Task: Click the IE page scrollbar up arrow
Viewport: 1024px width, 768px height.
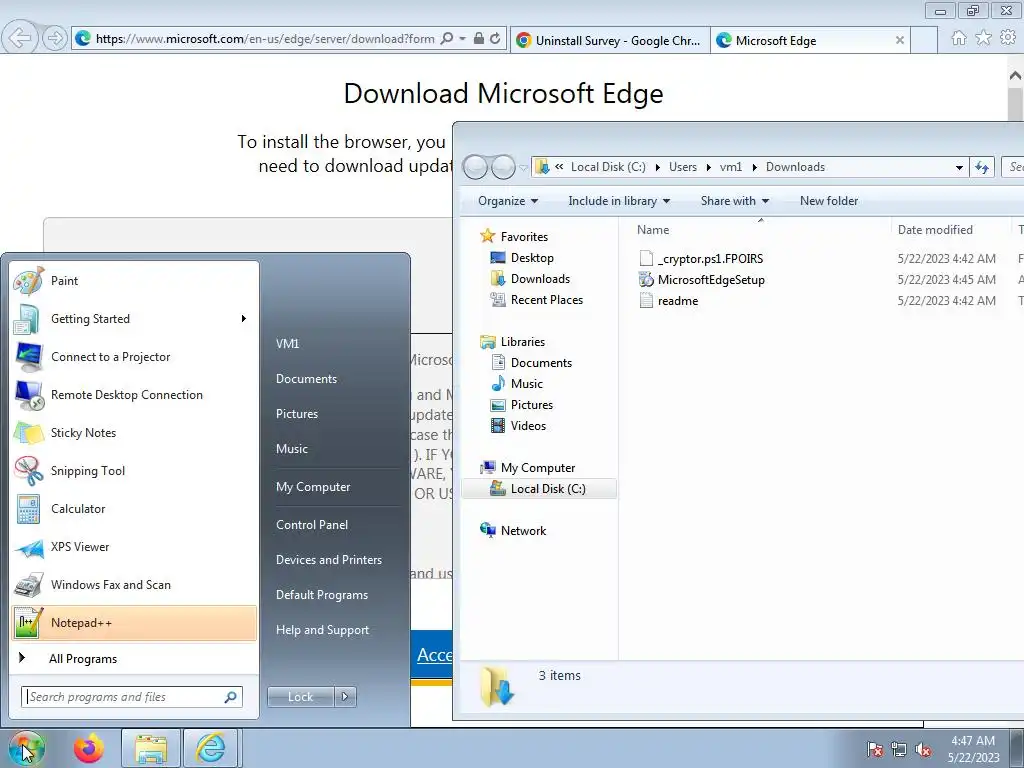Action: (1015, 76)
